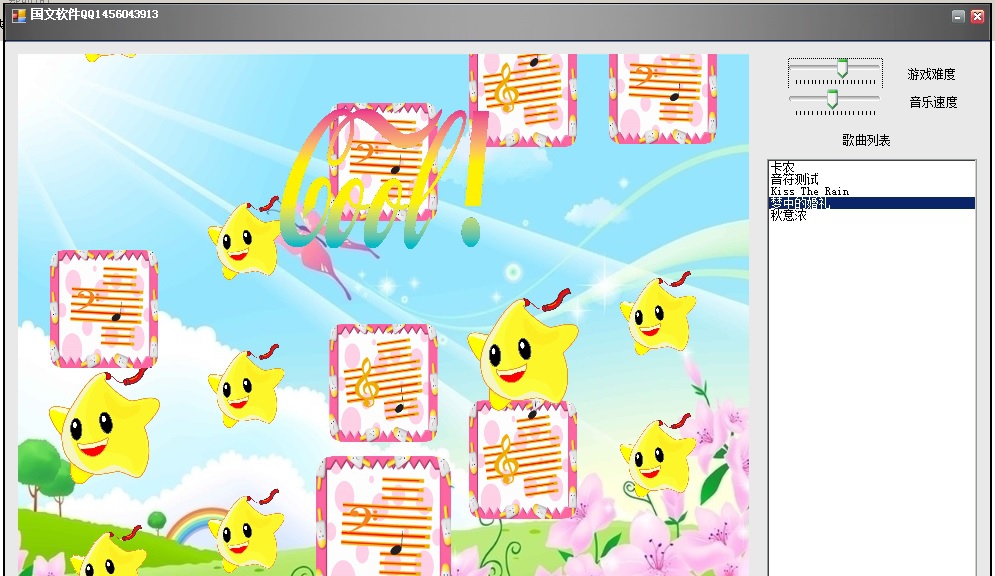Click the 歌曲列表 heading
Image resolution: width=995 pixels, height=576 pixels.
pyautogui.click(x=866, y=140)
